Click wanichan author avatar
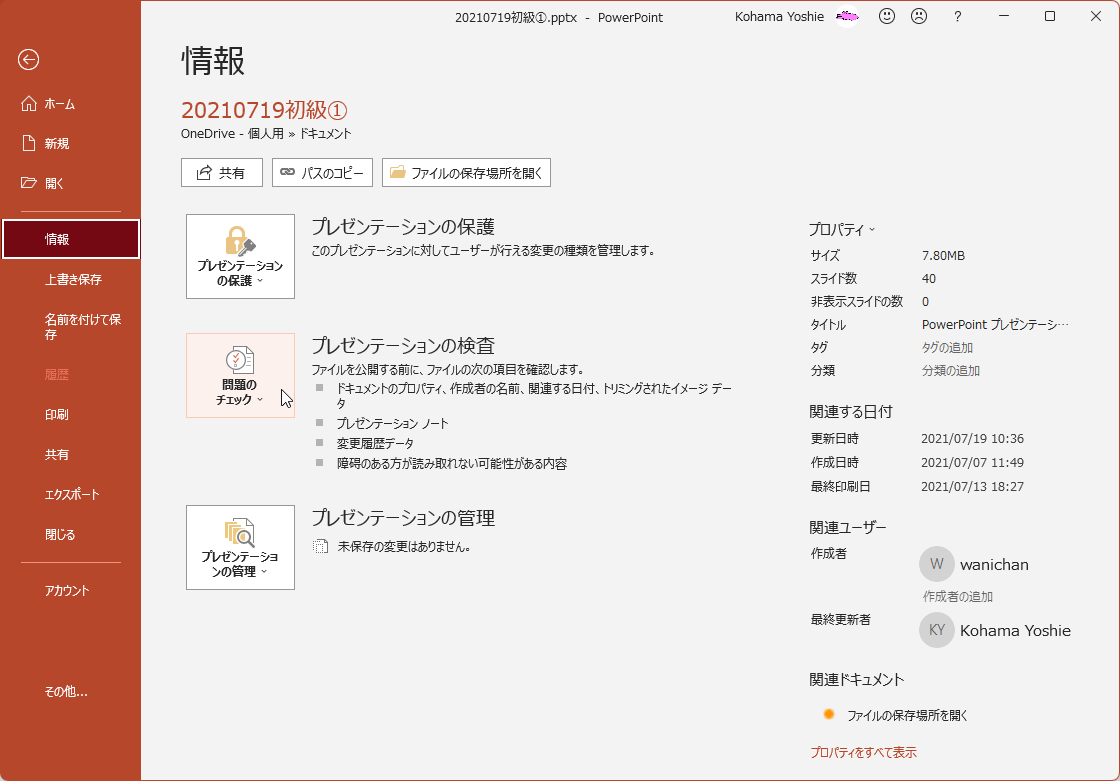The height and width of the screenshot is (781, 1120). 936,564
